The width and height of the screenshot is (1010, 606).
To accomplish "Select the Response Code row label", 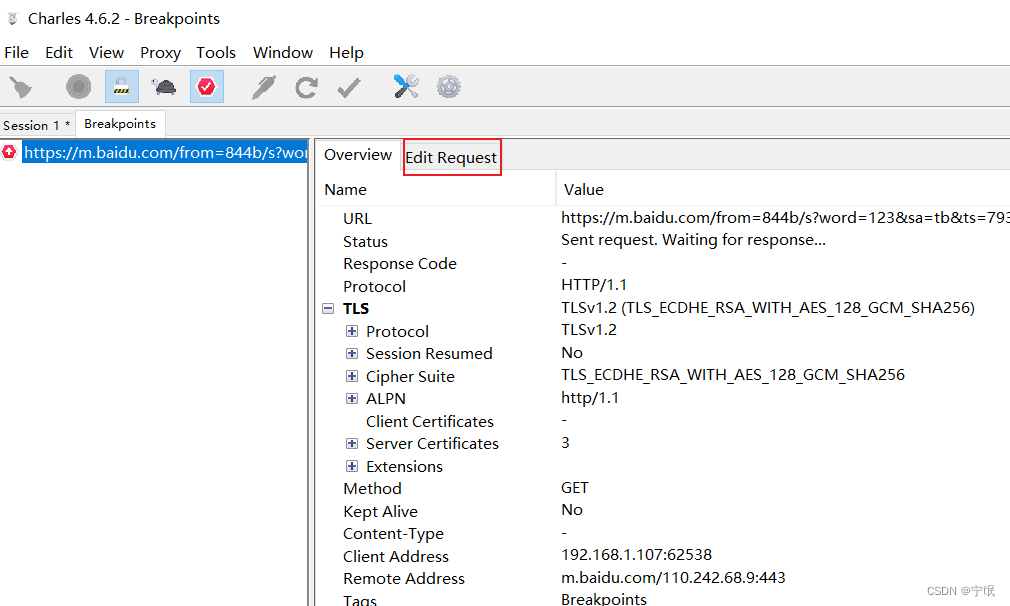I will click(400, 264).
